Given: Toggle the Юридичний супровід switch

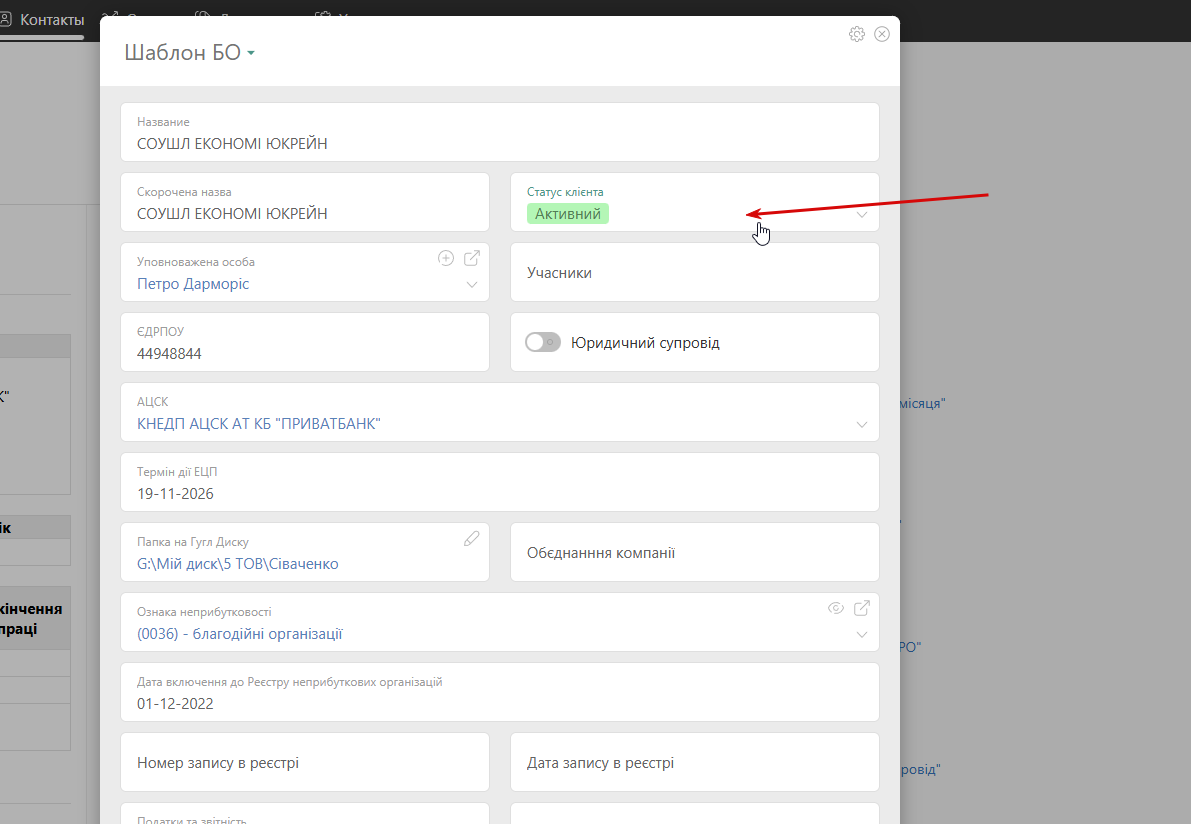Looking at the screenshot, I should click(x=543, y=343).
